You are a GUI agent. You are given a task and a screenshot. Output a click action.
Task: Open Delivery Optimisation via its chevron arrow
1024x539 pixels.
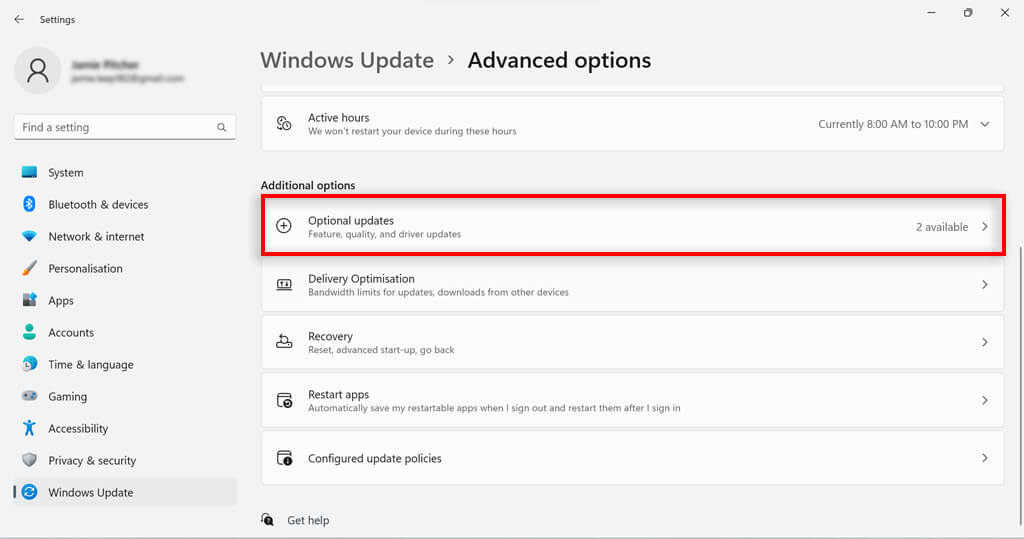click(985, 285)
